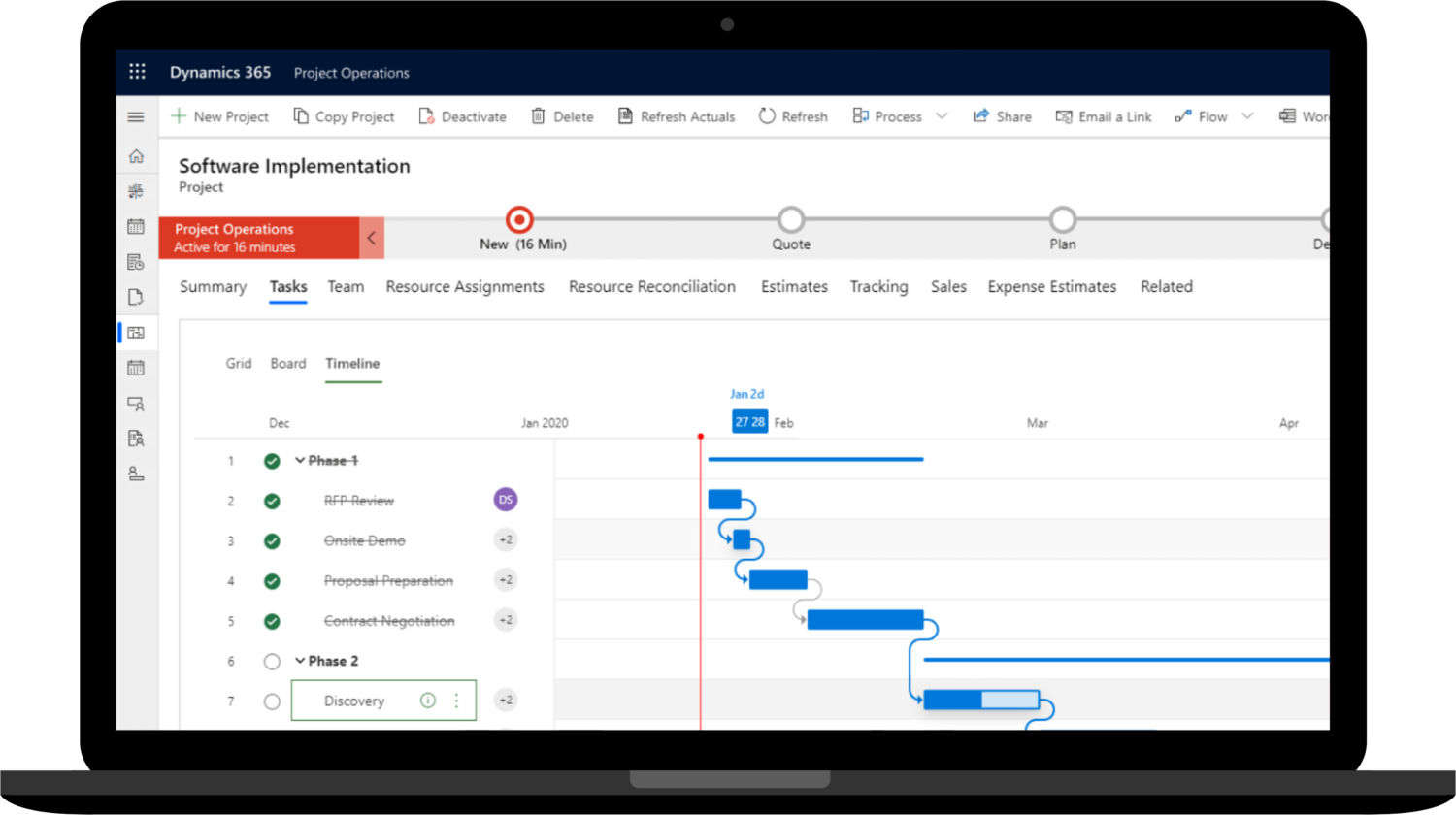
Task: Switch to the Summary tab
Action: click(213, 286)
